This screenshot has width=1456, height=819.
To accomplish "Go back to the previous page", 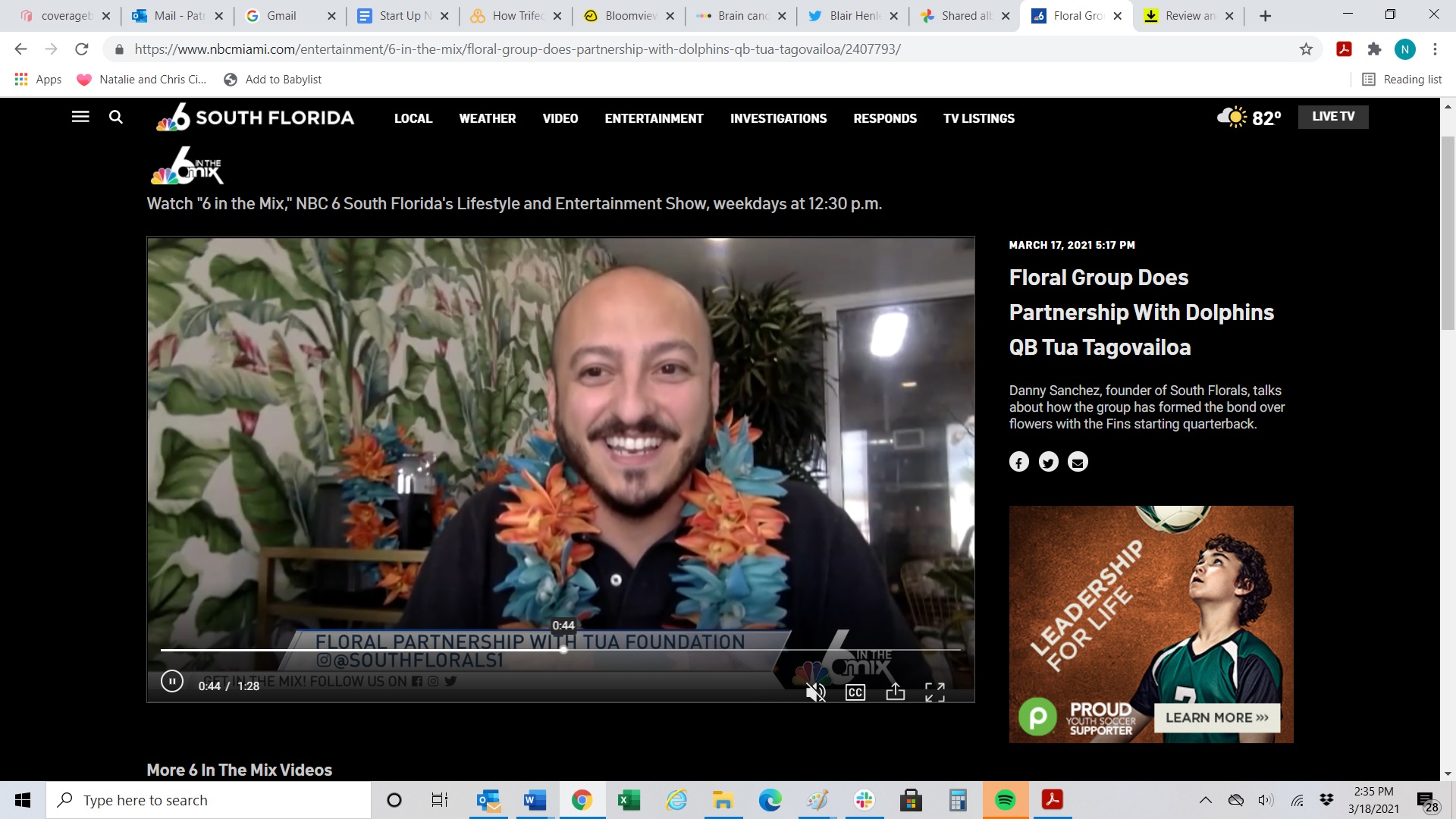I will click(x=20, y=49).
